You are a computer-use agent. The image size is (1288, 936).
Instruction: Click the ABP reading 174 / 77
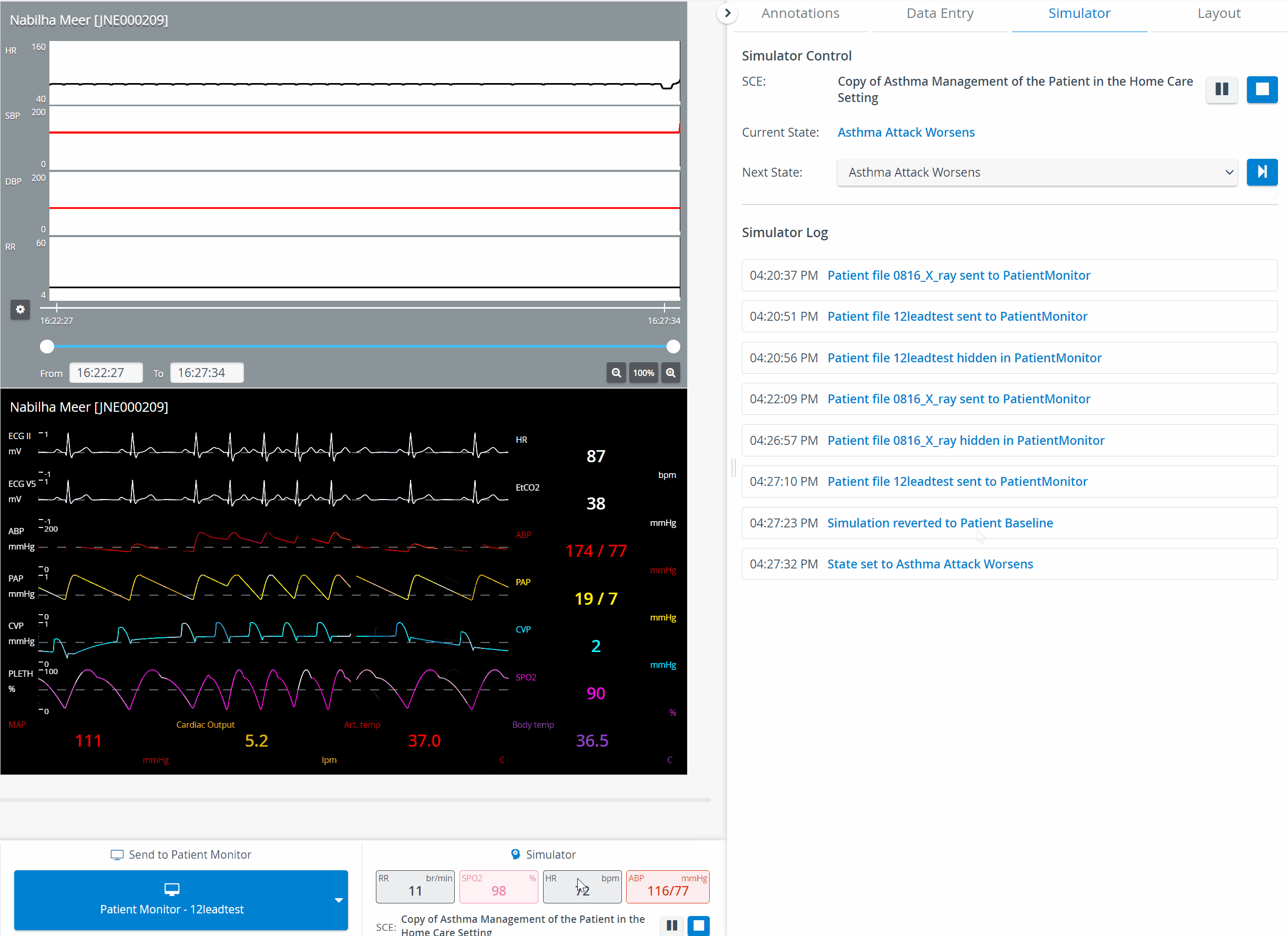[x=596, y=551]
